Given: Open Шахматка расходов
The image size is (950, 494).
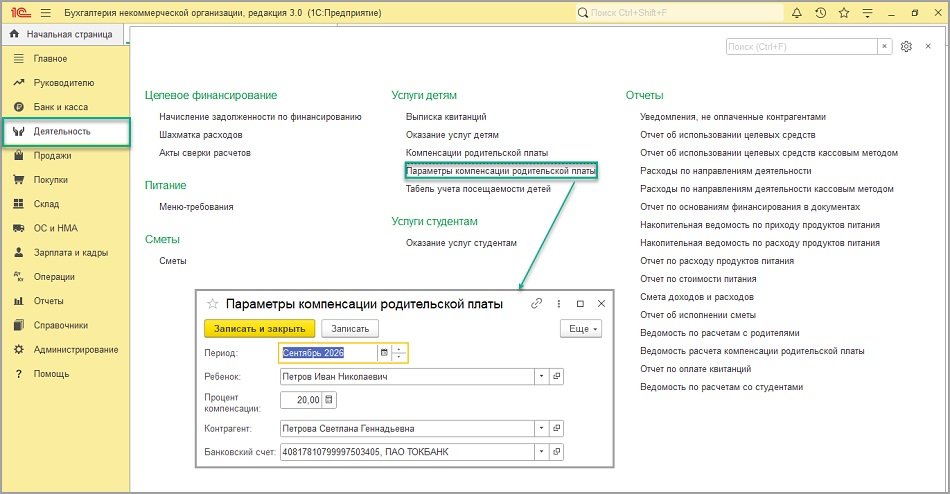Looking at the screenshot, I should point(201,135).
